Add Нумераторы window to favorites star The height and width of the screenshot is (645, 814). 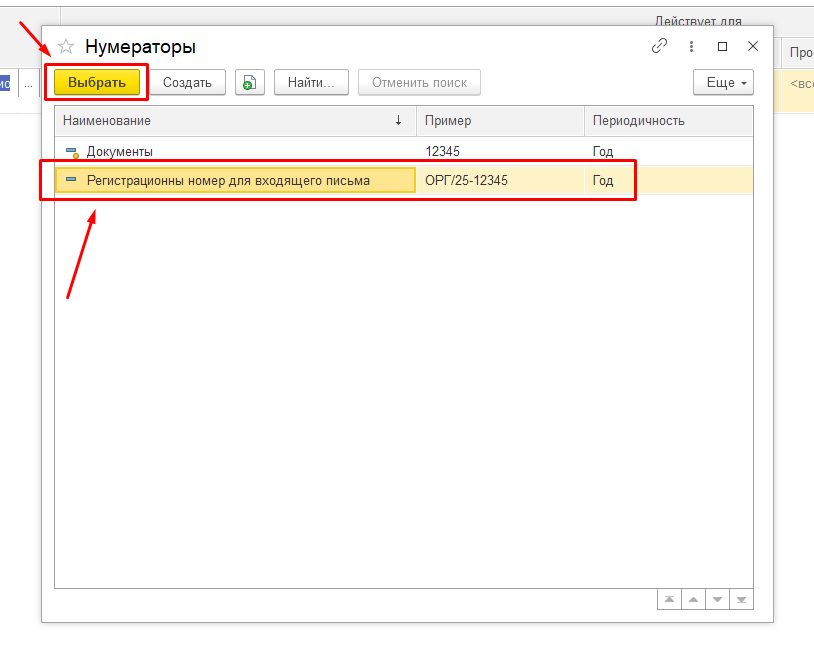[66, 47]
